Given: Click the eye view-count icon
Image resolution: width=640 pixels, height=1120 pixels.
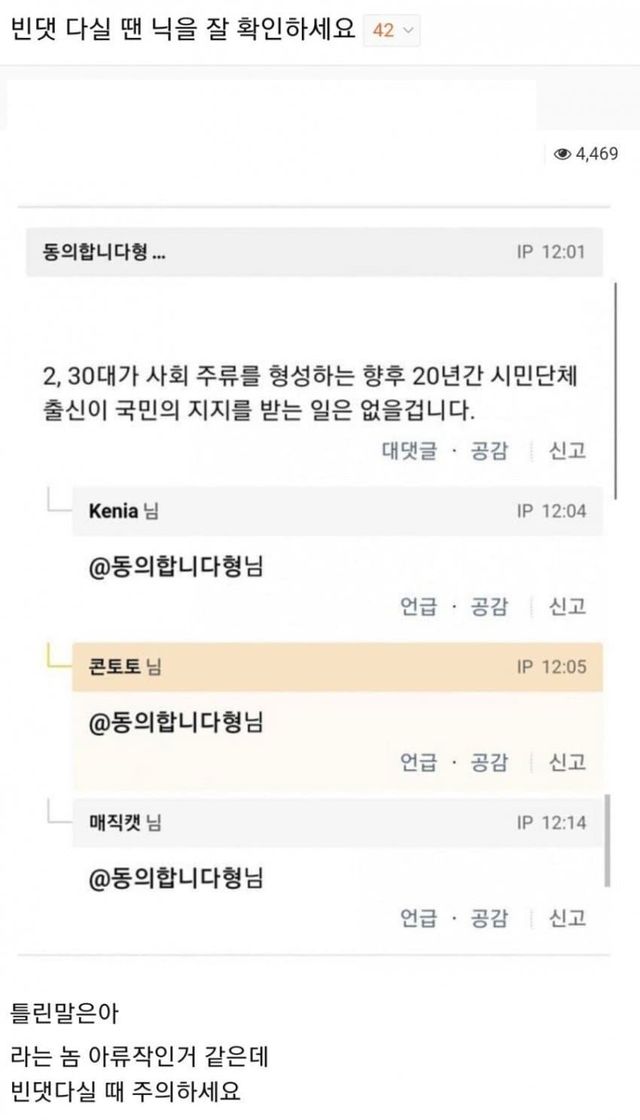Looking at the screenshot, I should coord(562,153).
